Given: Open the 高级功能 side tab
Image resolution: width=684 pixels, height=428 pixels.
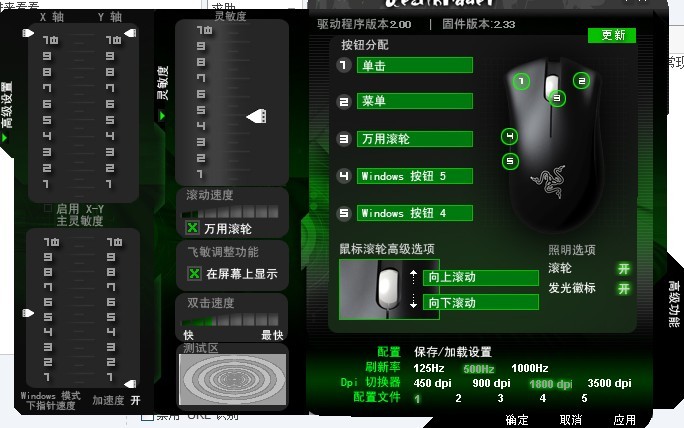Looking at the screenshot, I should [x=674, y=304].
